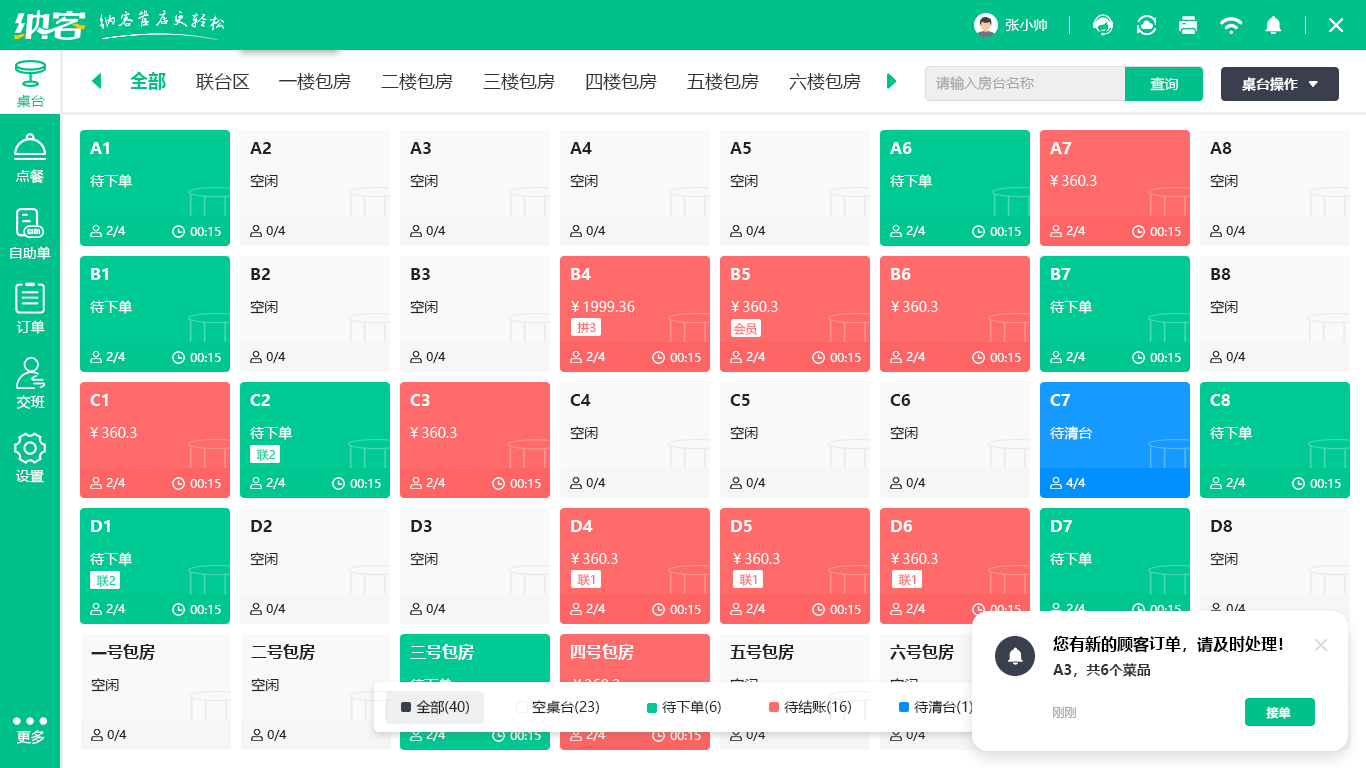Open the notification bell icon
1366x768 pixels.
(x=1273, y=25)
